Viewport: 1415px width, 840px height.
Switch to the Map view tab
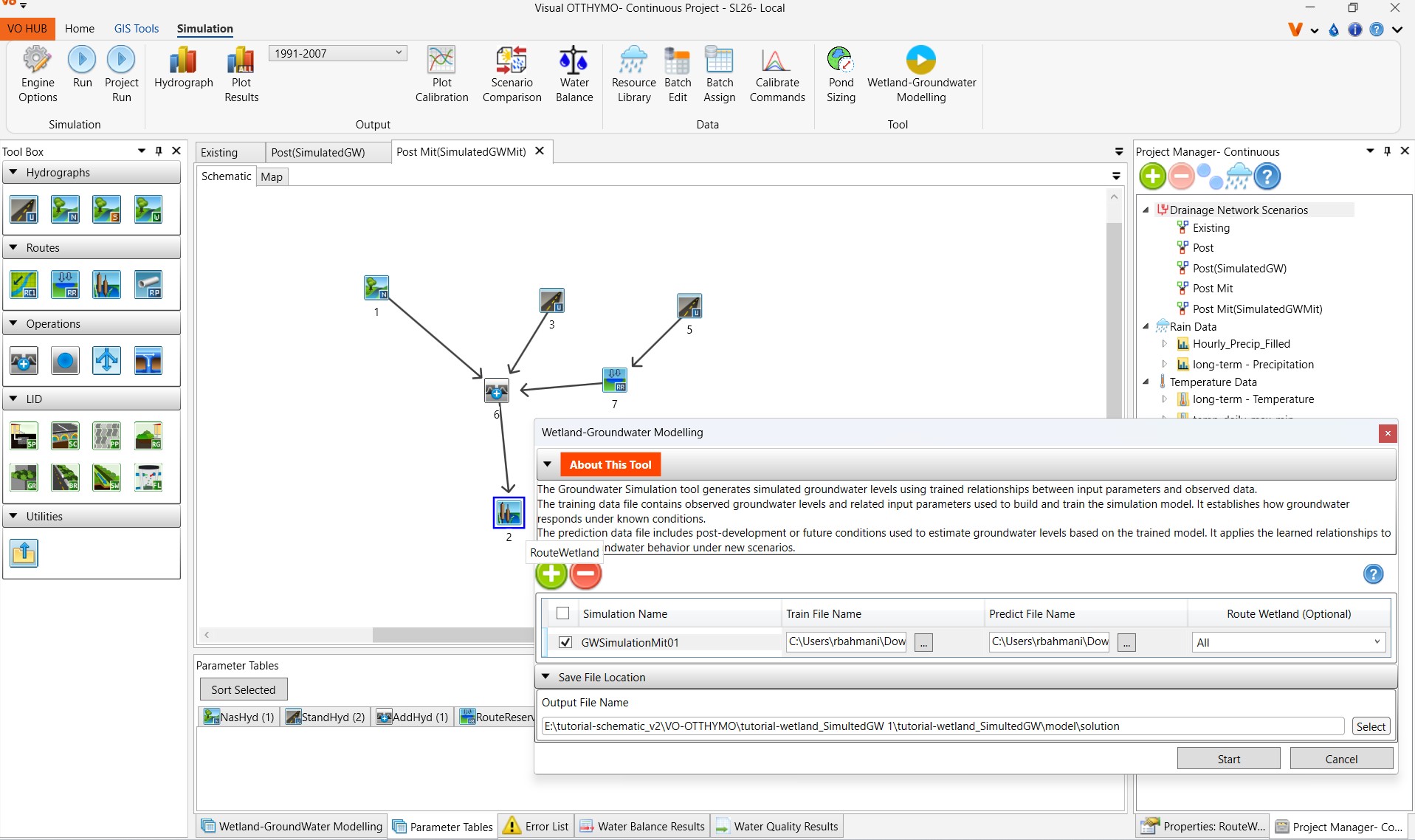pyautogui.click(x=272, y=176)
